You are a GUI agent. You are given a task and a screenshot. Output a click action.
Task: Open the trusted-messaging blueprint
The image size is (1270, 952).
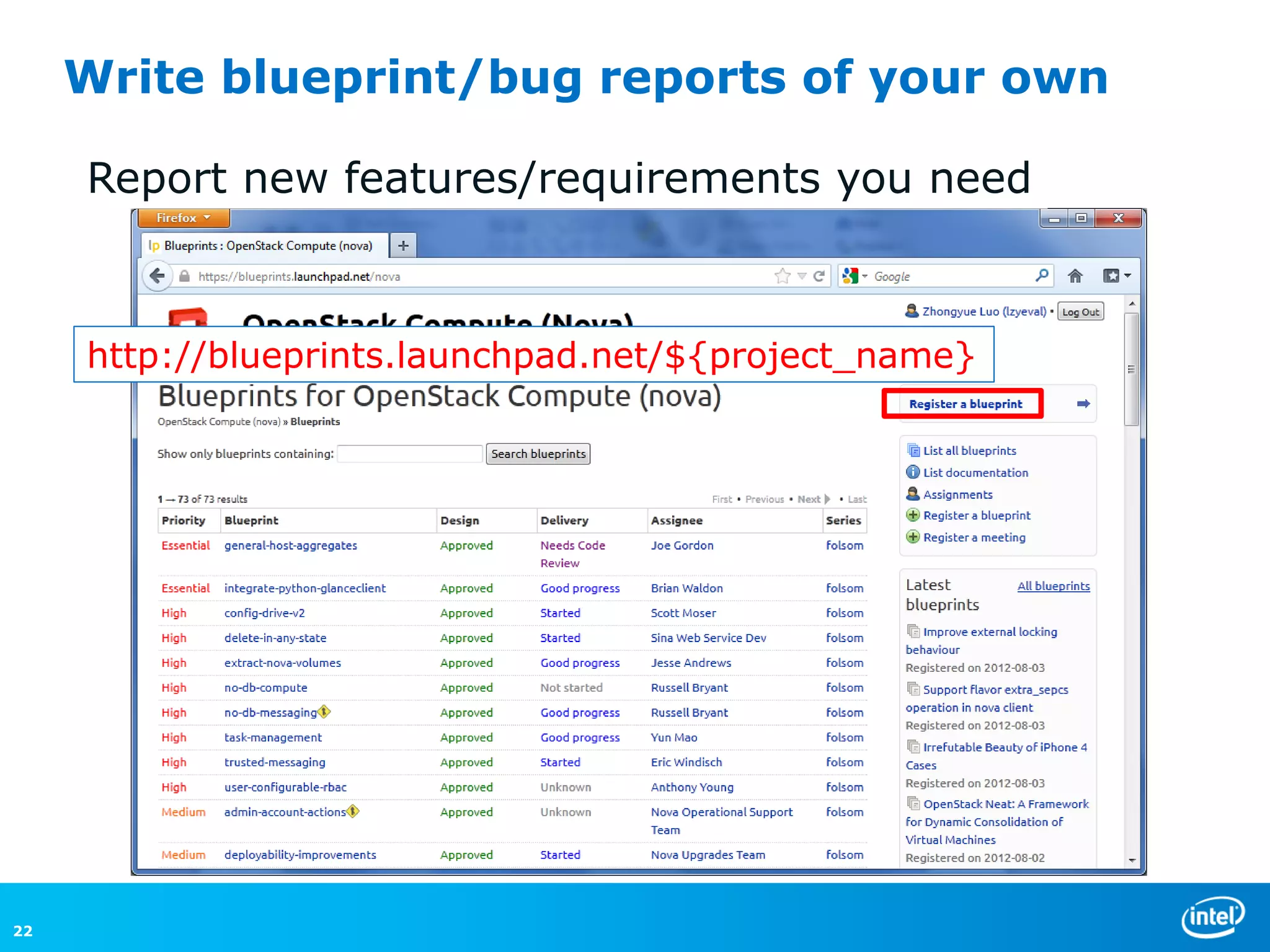coord(275,762)
